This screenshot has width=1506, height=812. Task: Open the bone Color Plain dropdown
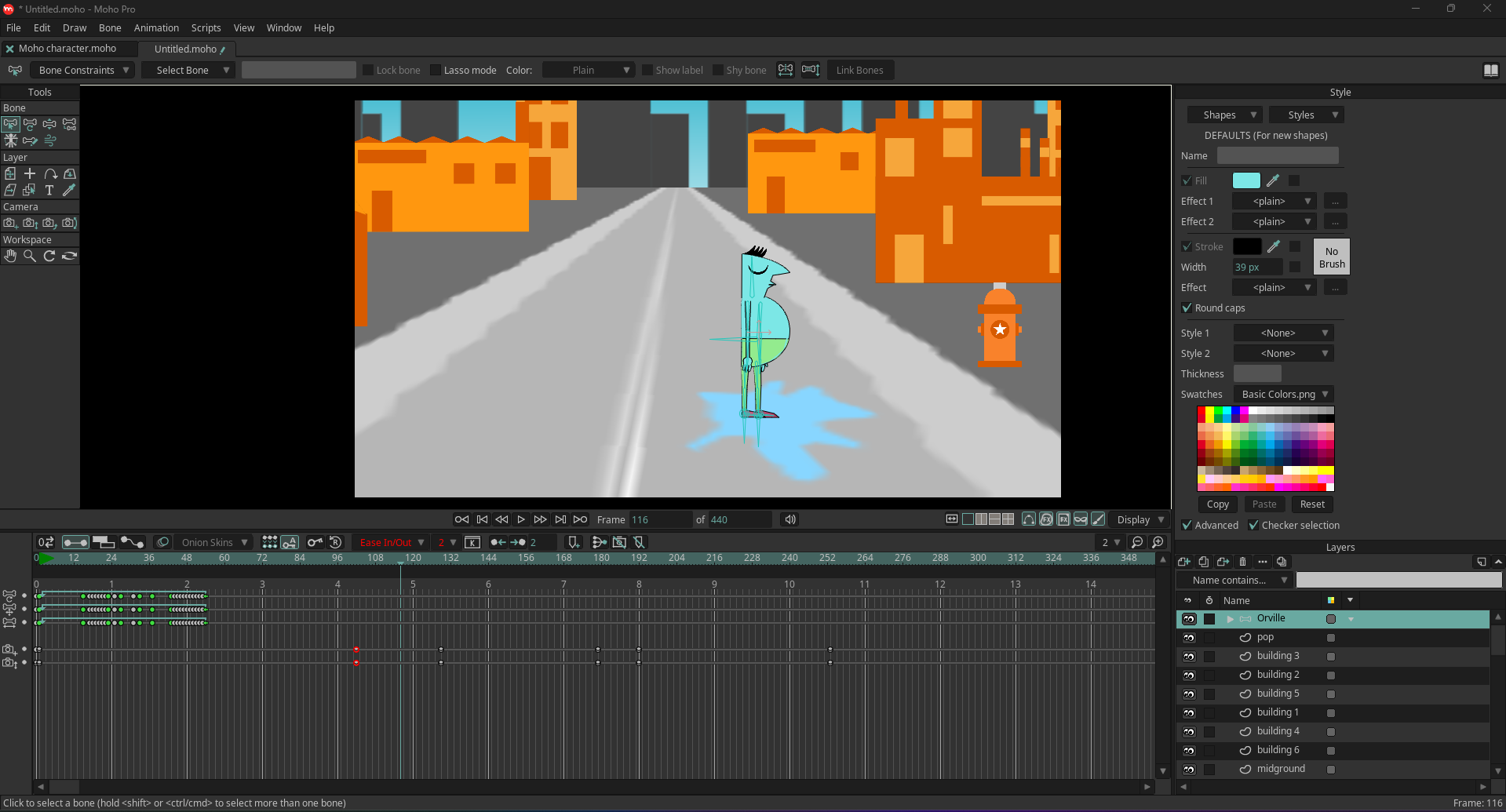[589, 70]
